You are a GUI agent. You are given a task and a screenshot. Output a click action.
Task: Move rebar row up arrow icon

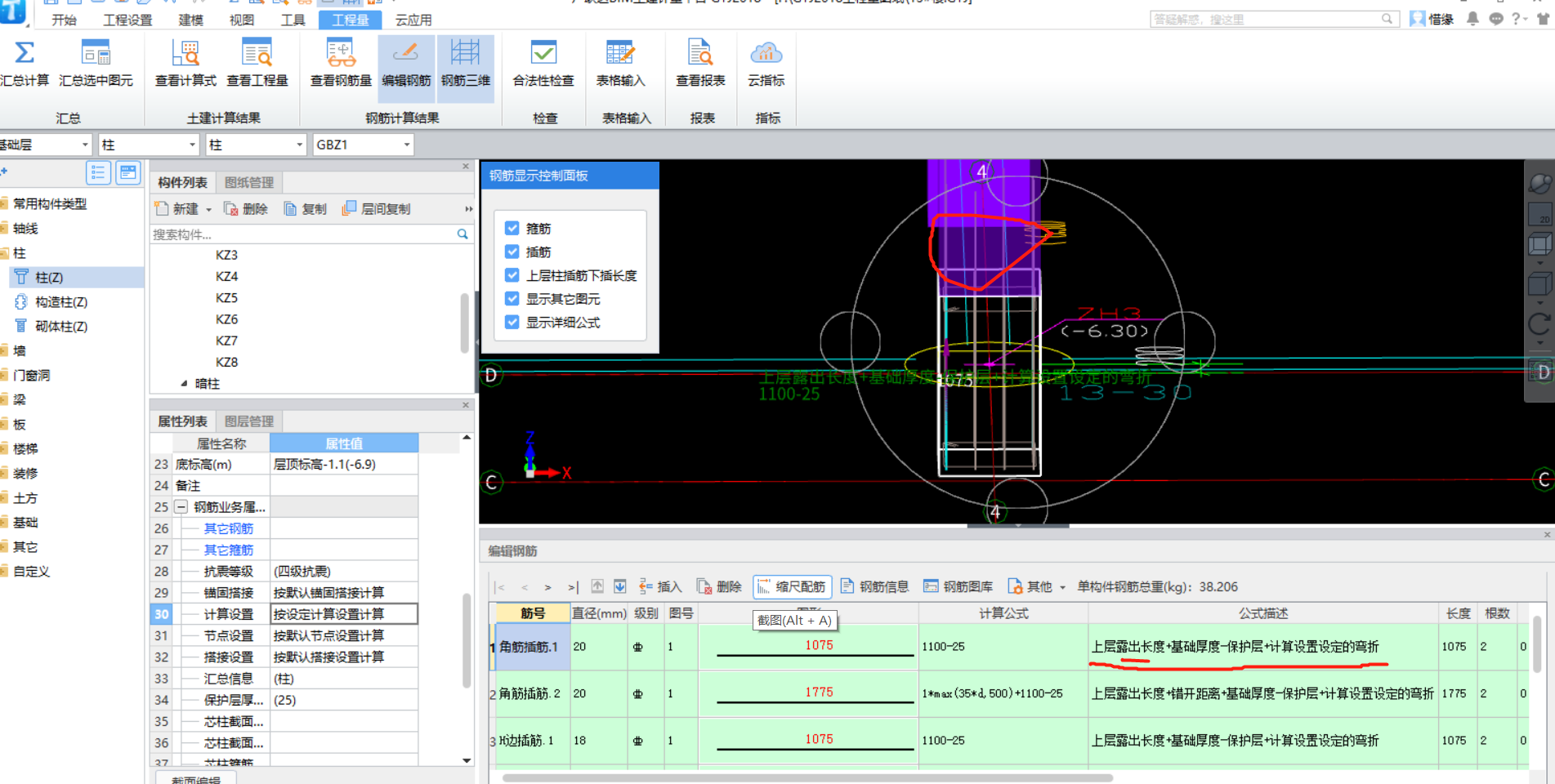click(x=597, y=586)
